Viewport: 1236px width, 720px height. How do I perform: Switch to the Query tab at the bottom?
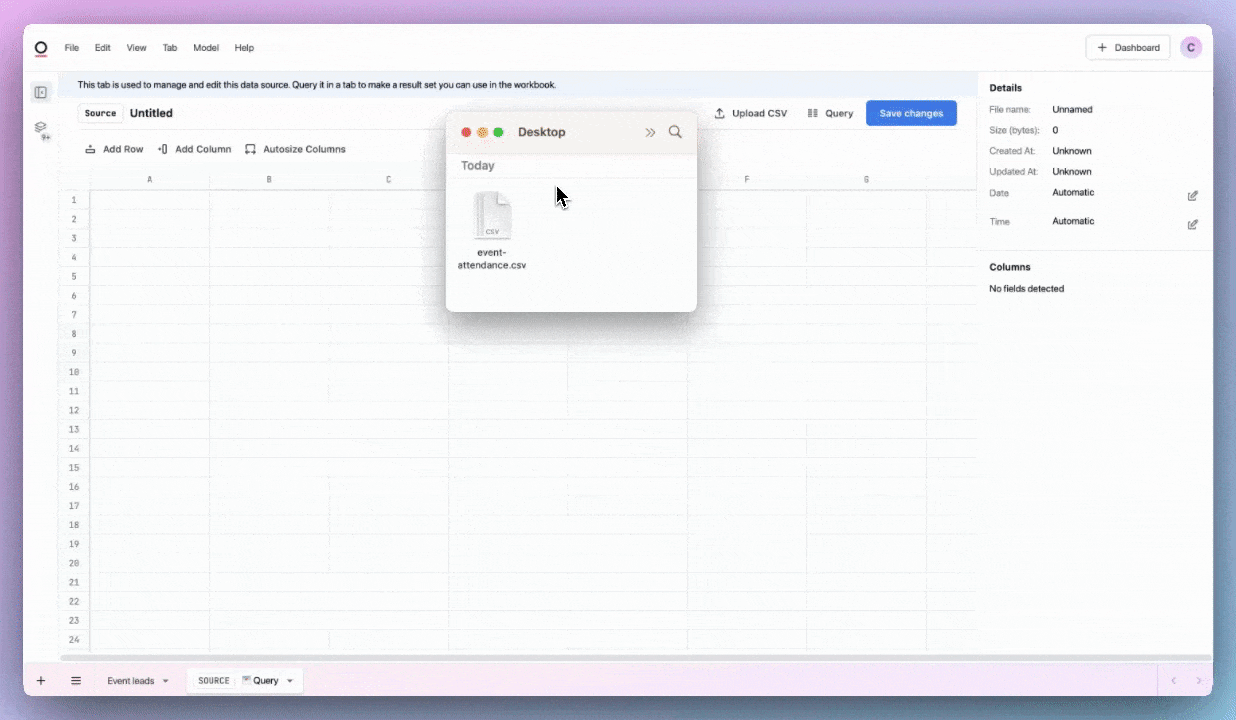[265, 680]
